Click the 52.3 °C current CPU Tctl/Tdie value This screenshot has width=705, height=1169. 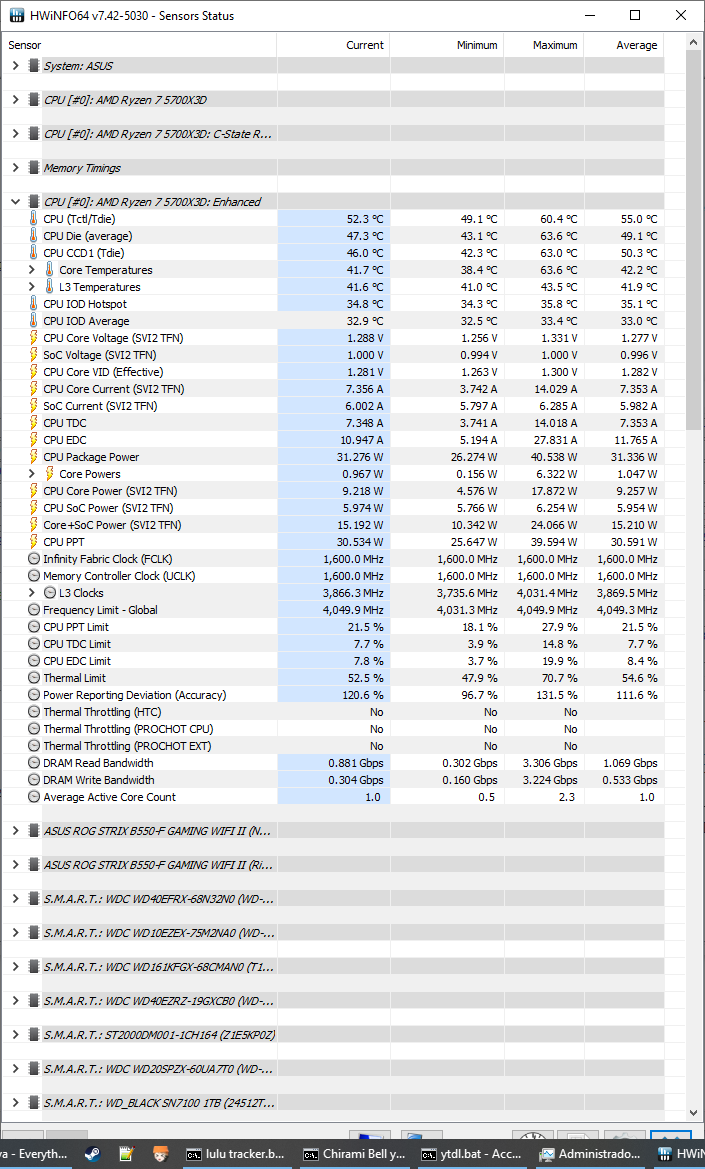pos(365,218)
